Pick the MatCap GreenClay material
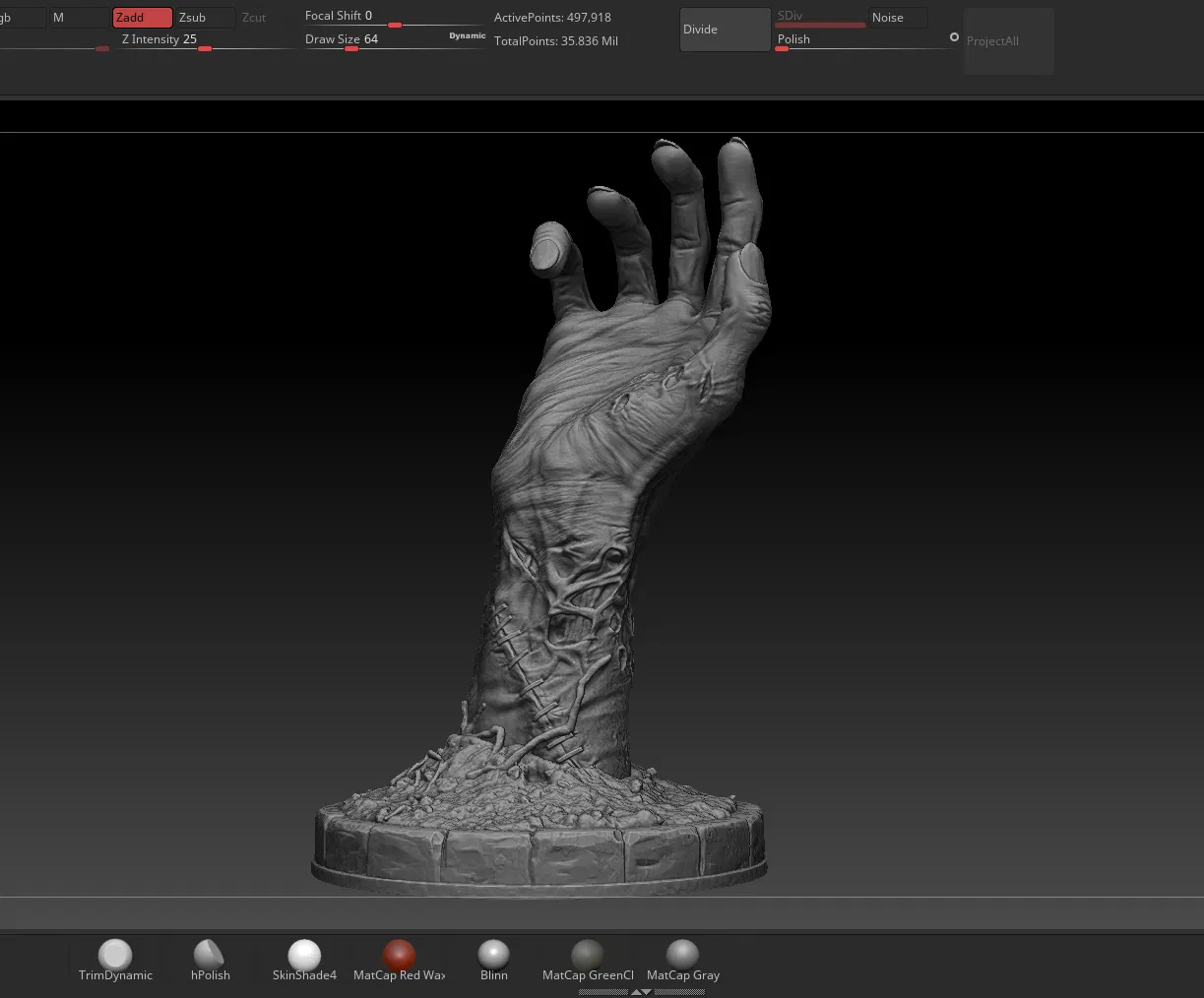Image resolution: width=1204 pixels, height=998 pixels. click(588, 955)
